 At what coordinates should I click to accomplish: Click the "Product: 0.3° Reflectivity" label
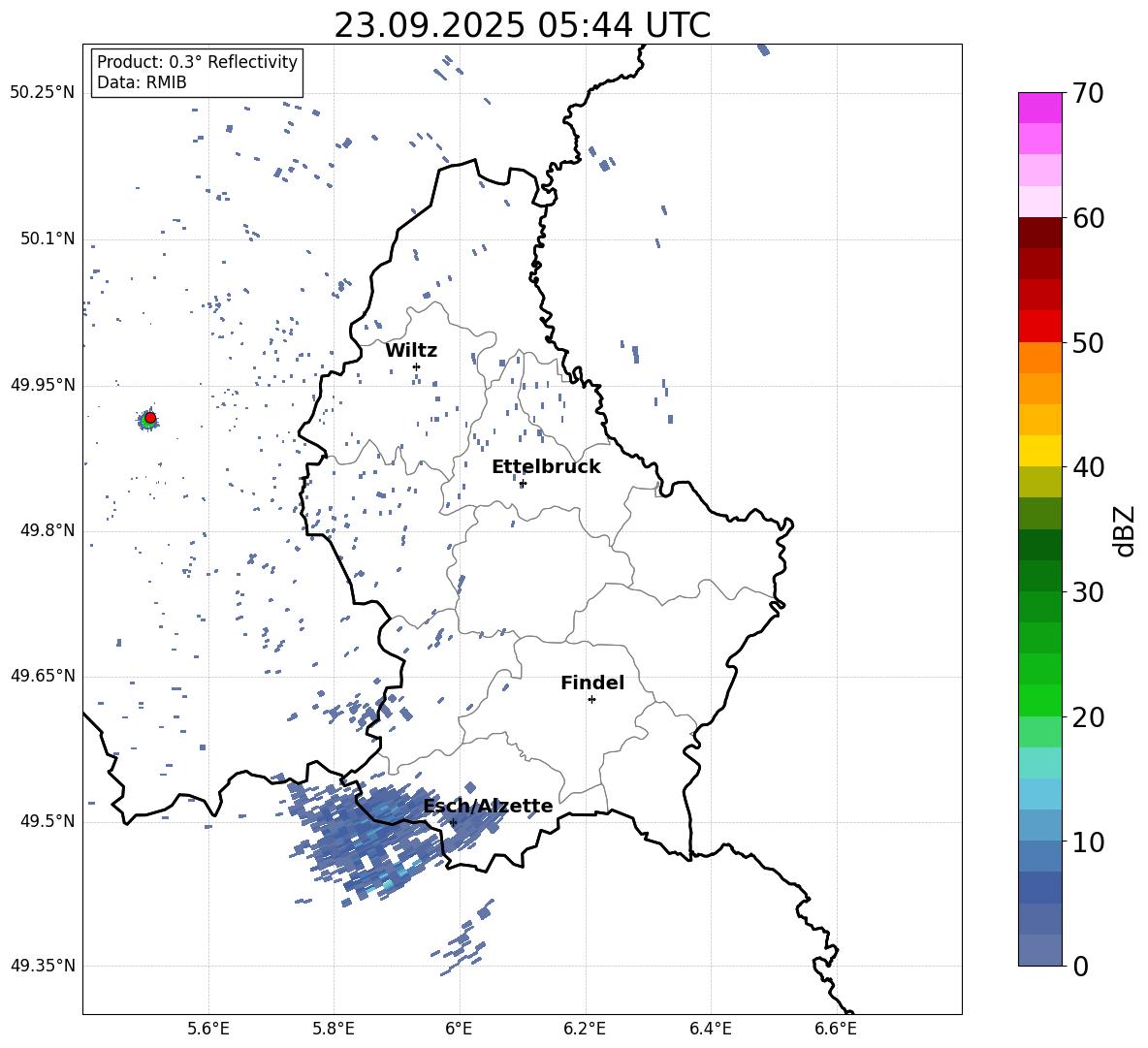point(197,61)
